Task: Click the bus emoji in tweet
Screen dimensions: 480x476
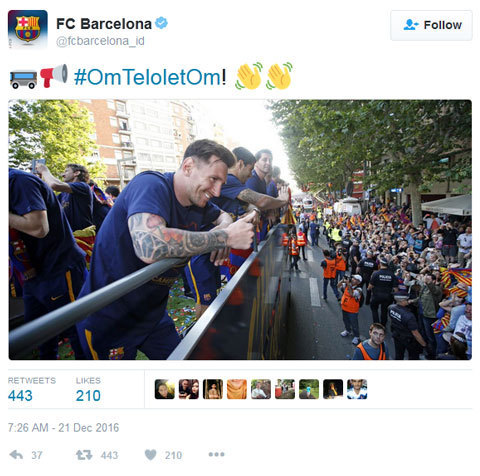Action: click(x=23, y=79)
